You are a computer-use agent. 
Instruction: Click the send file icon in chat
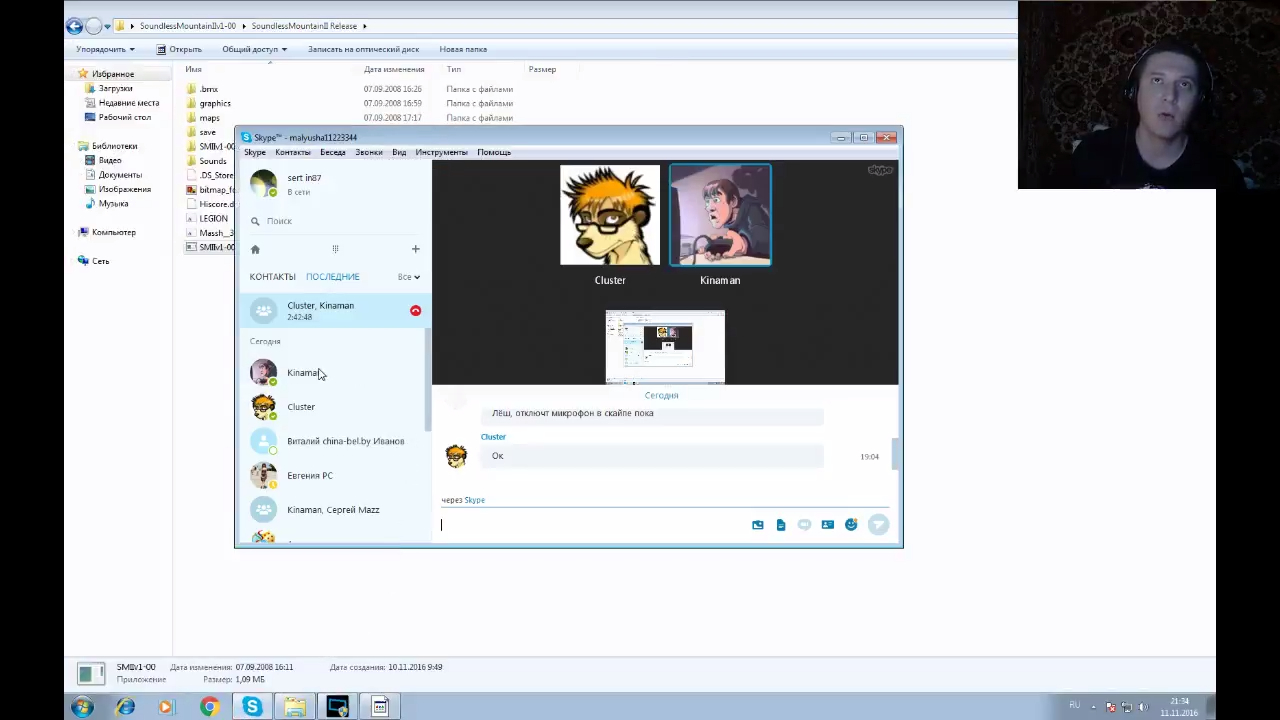point(781,525)
